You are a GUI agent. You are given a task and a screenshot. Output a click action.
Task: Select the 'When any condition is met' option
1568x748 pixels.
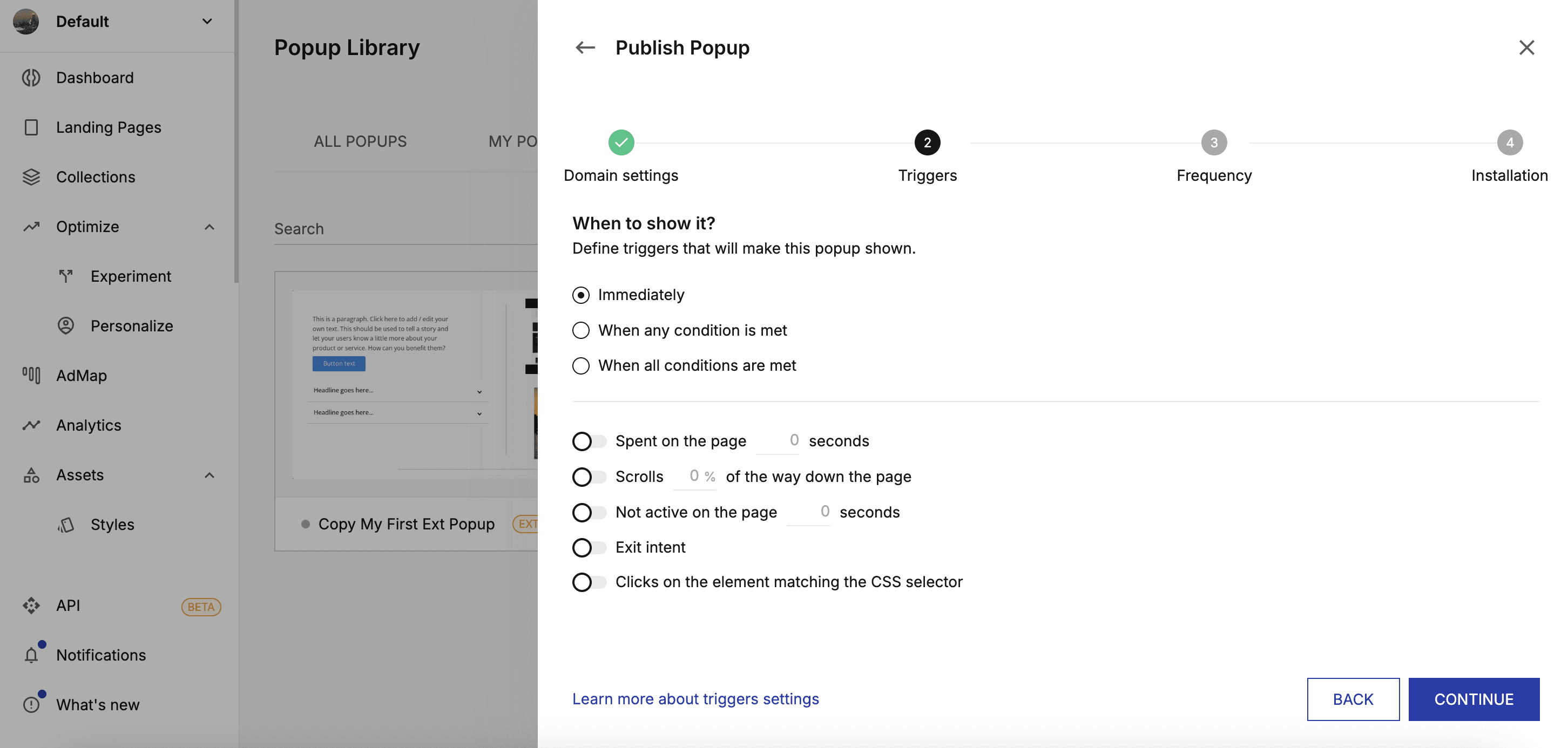(x=580, y=330)
